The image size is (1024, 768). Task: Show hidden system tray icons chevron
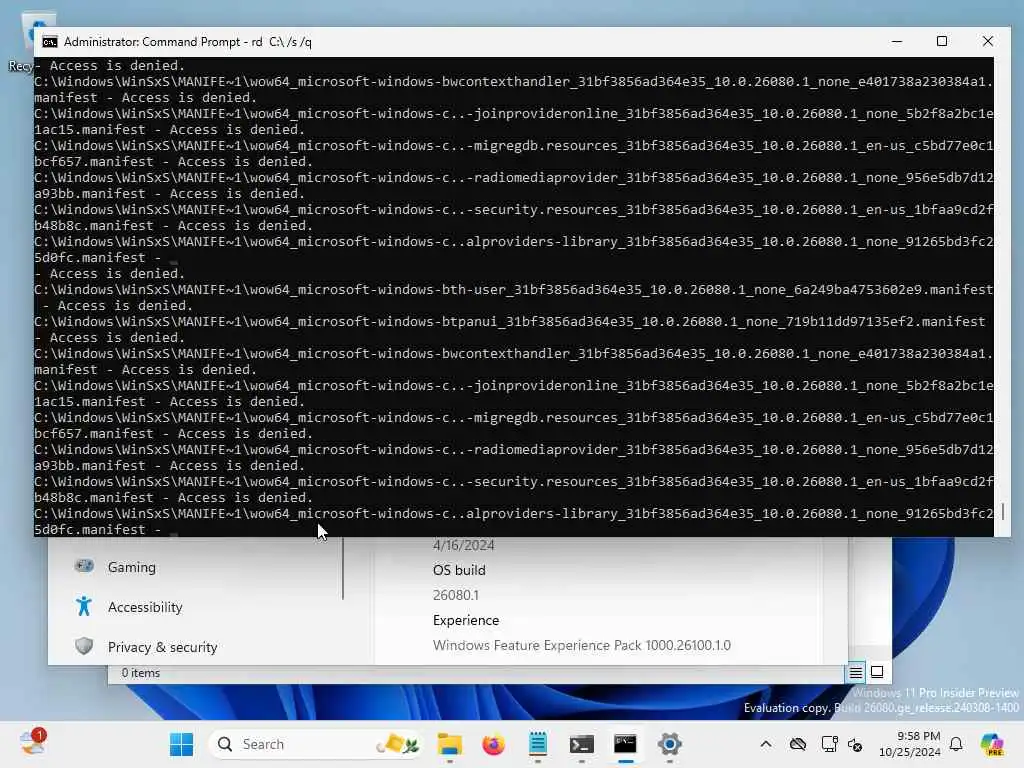click(766, 744)
